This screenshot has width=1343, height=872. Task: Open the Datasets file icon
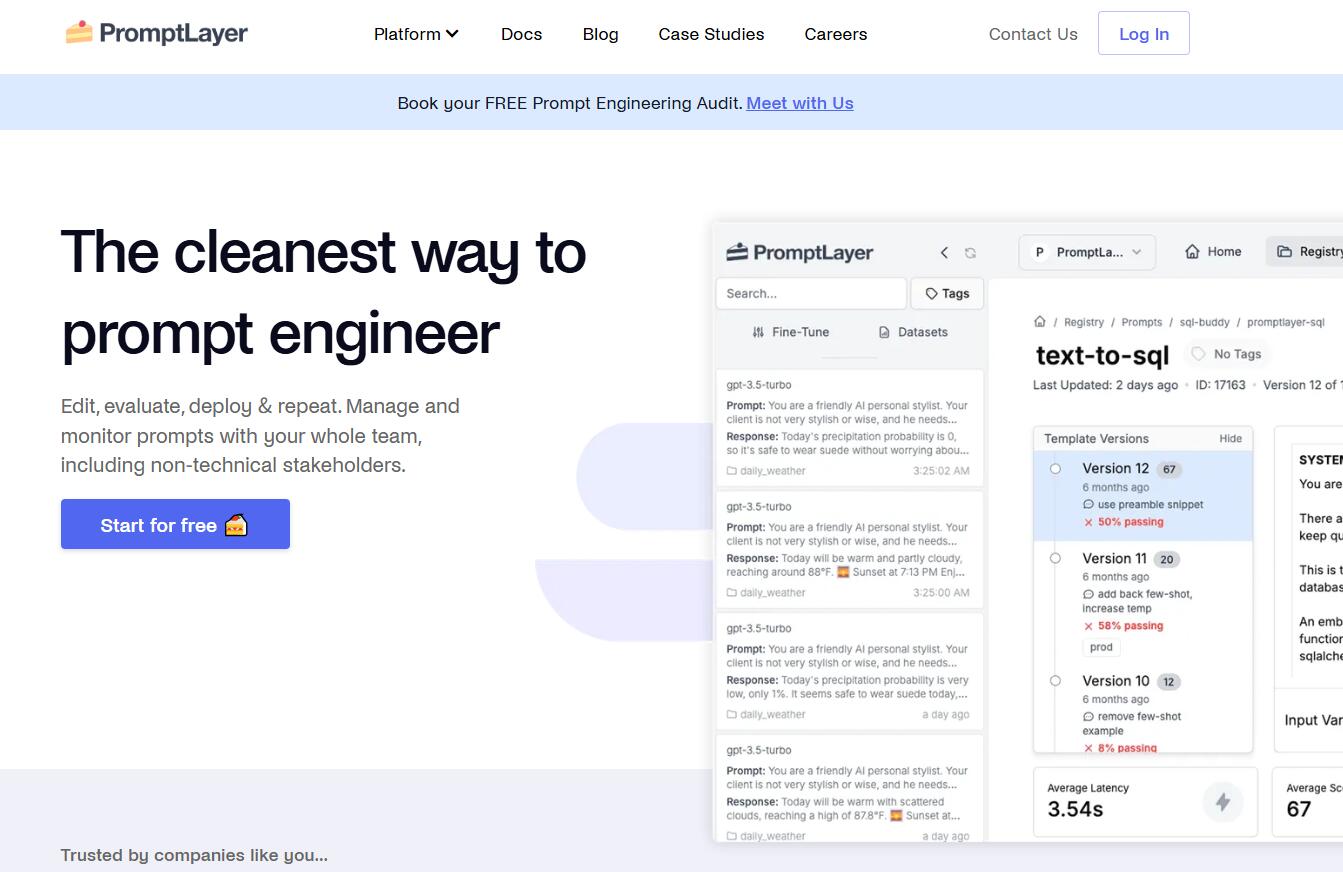pyautogui.click(x=884, y=332)
